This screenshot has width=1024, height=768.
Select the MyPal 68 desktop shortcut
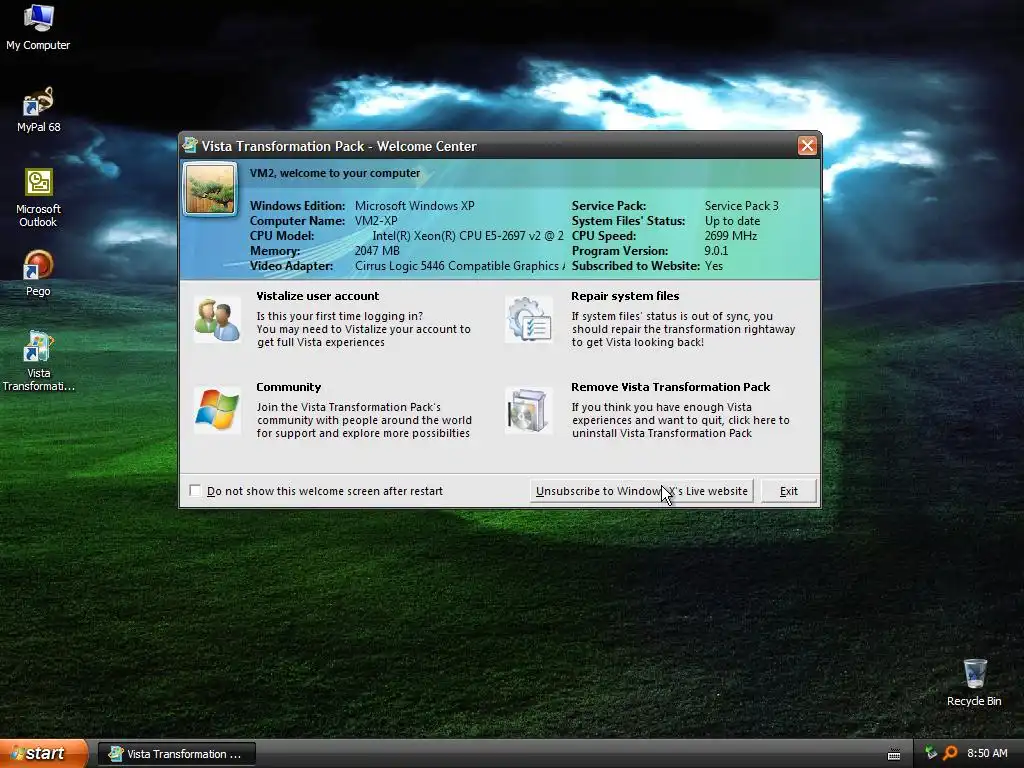pyautogui.click(x=38, y=110)
